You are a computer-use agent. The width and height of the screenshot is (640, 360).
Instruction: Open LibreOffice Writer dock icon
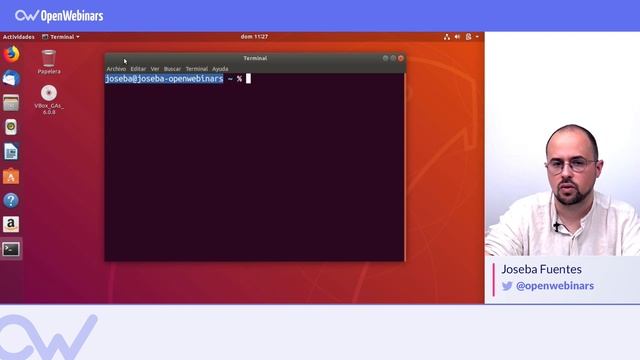[11, 151]
